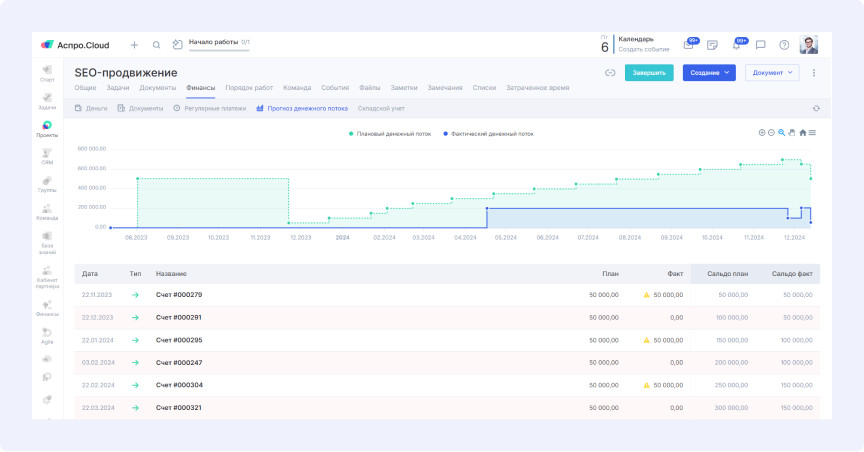
Task: Open notifications bell icon
Action: point(736,45)
